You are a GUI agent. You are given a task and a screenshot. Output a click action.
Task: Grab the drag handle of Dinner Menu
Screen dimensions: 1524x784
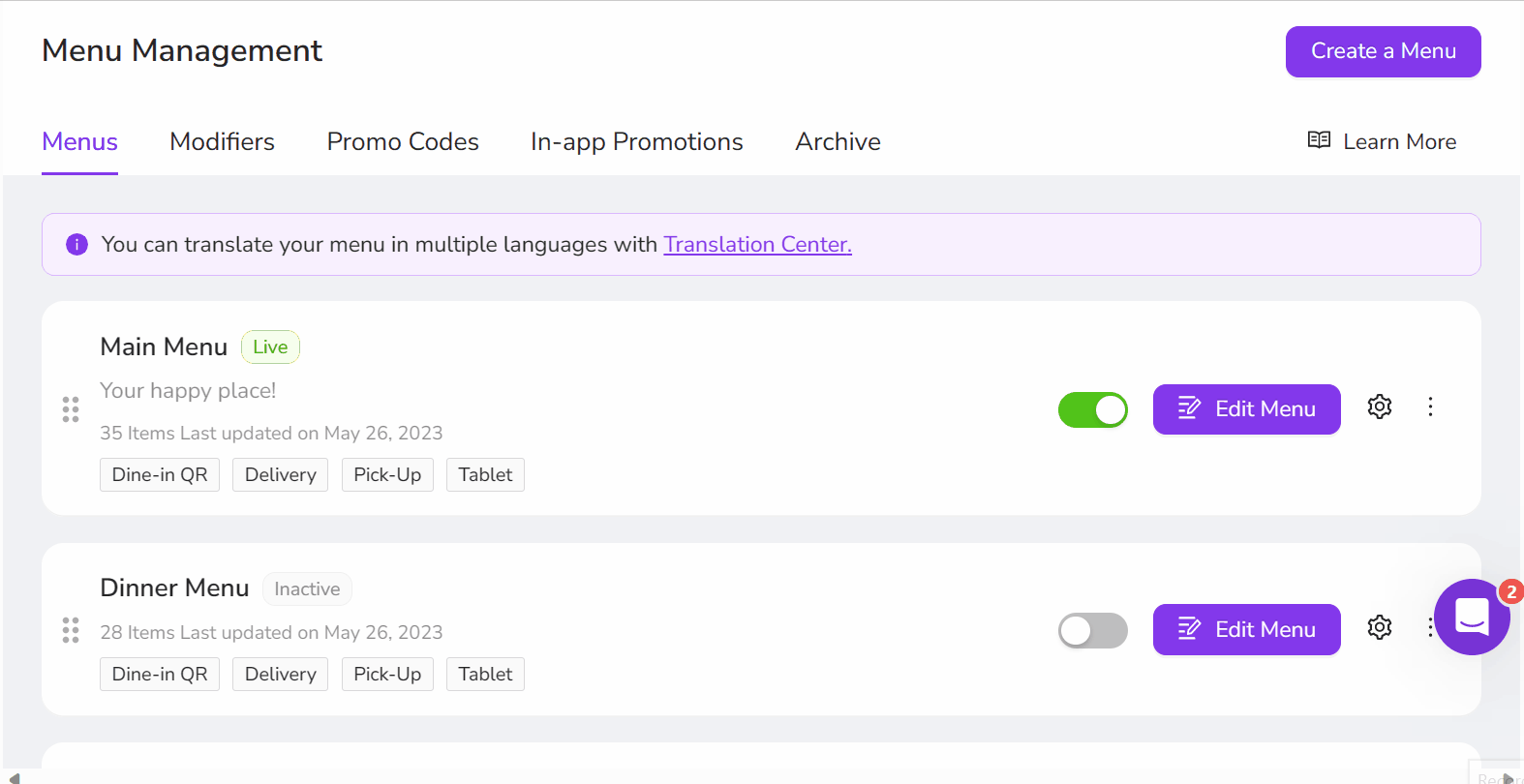[71, 630]
